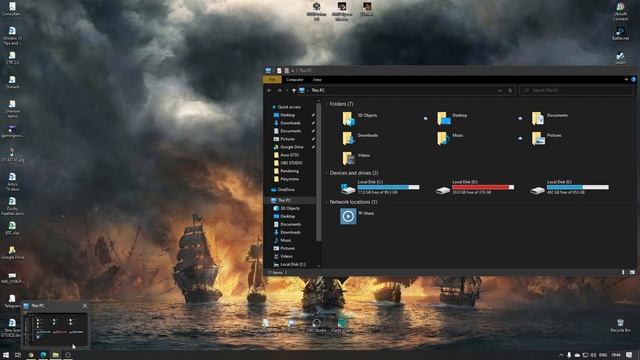Screen dimensions: 640x360
Task: Click the This PC taskbar preview thumbnail
Action: pos(55,329)
